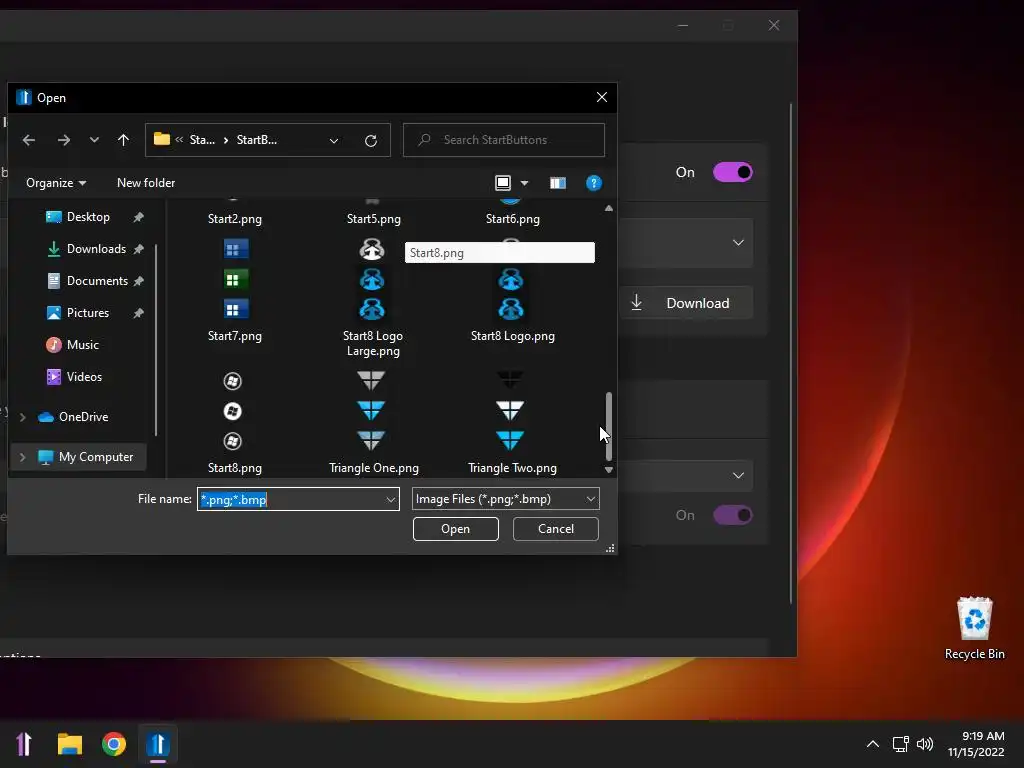Select Desktop in navigation pane
1024x768 pixels.
pos(88,217)
